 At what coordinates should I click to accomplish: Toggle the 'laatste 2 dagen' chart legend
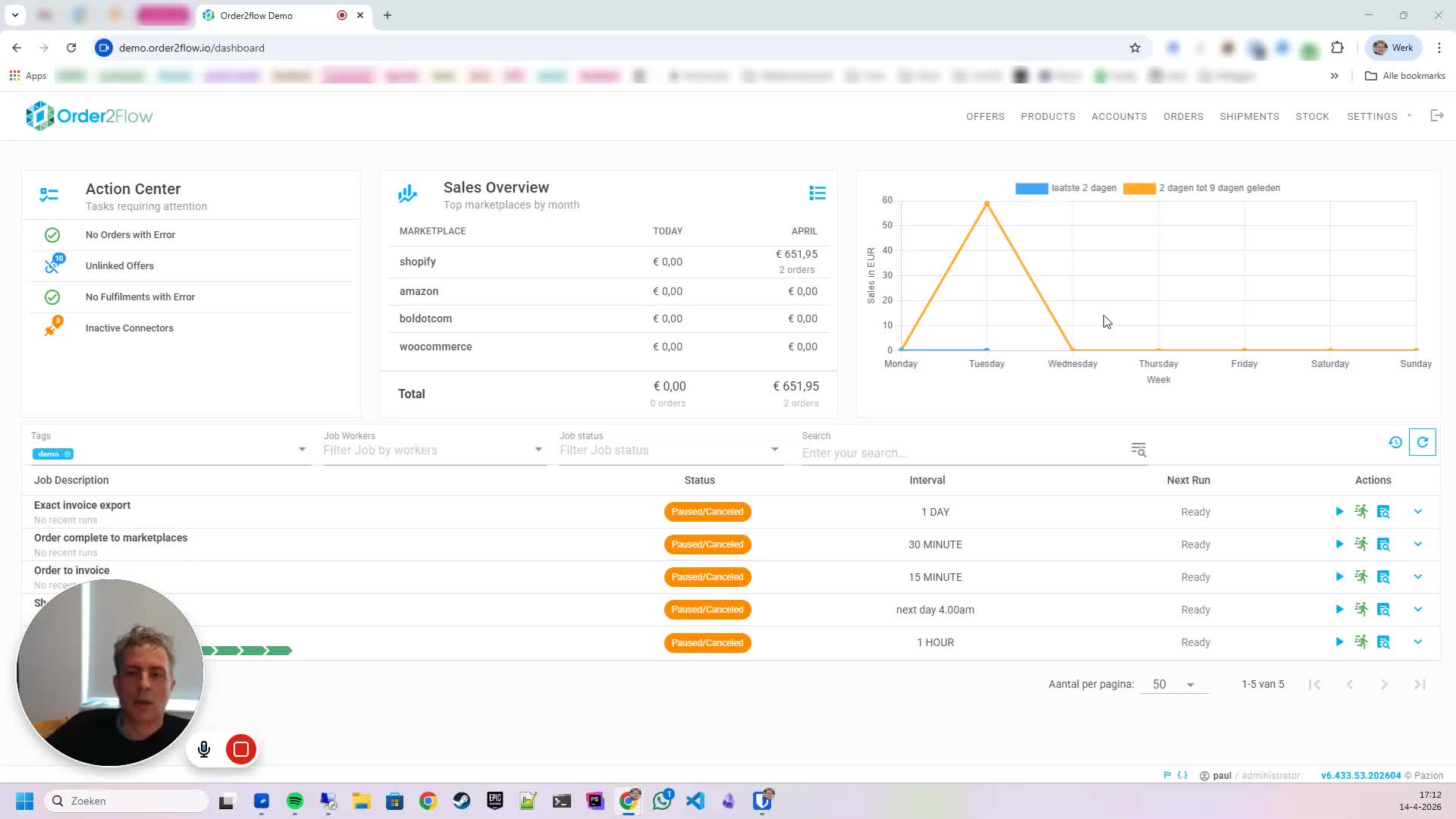tap(1065, 188)
